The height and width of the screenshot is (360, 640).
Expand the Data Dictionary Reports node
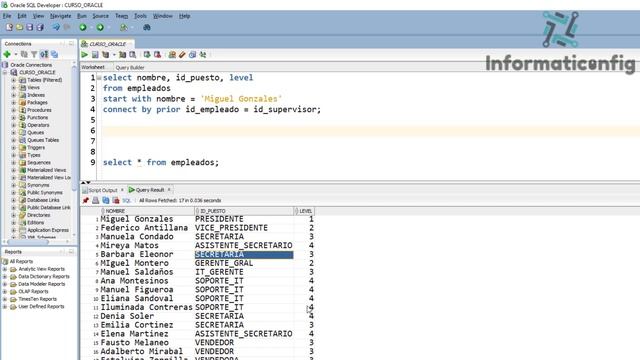[x=5, y=276]
